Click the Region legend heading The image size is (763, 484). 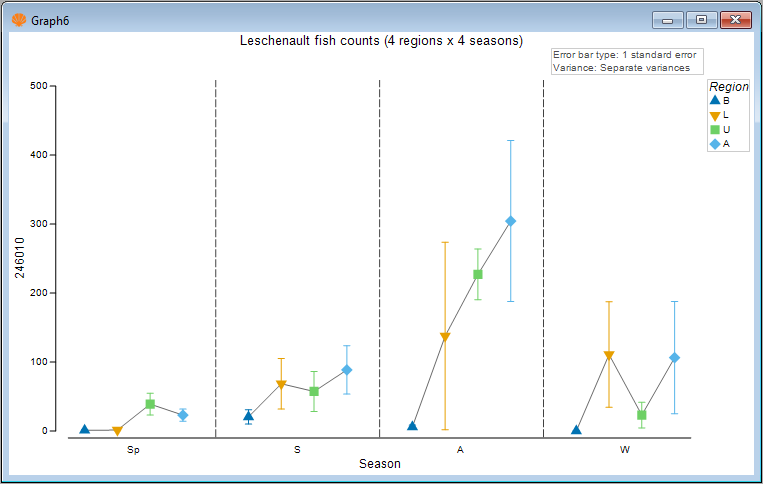[728, 87]
